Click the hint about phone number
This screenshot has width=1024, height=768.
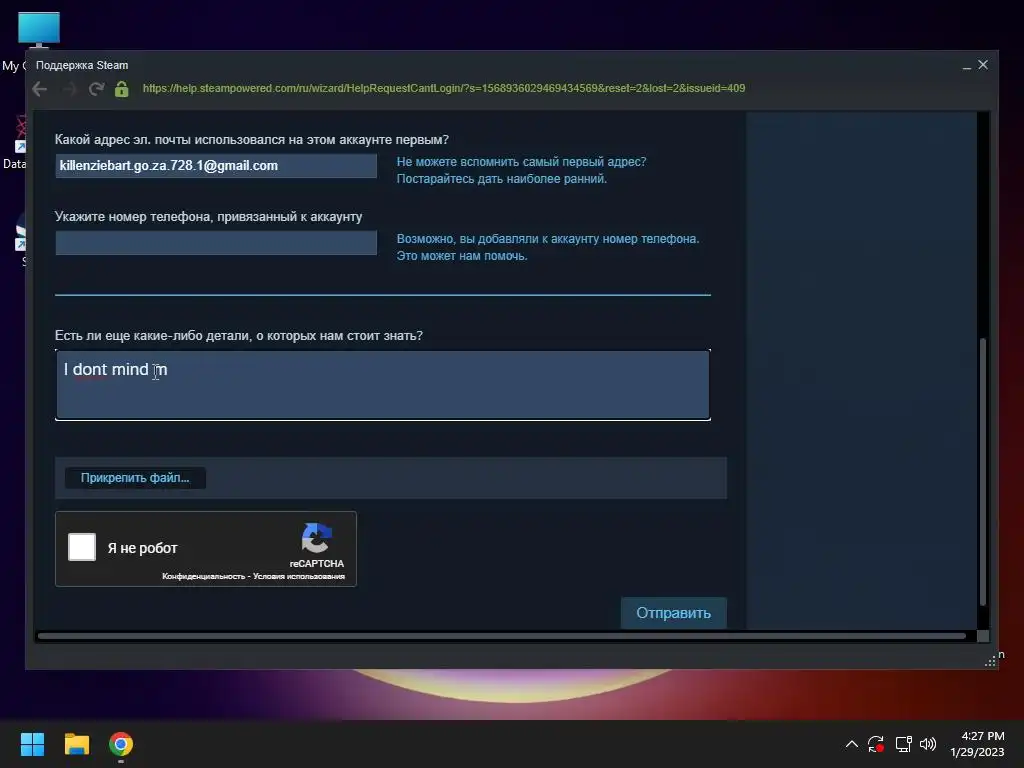(548, 248)
